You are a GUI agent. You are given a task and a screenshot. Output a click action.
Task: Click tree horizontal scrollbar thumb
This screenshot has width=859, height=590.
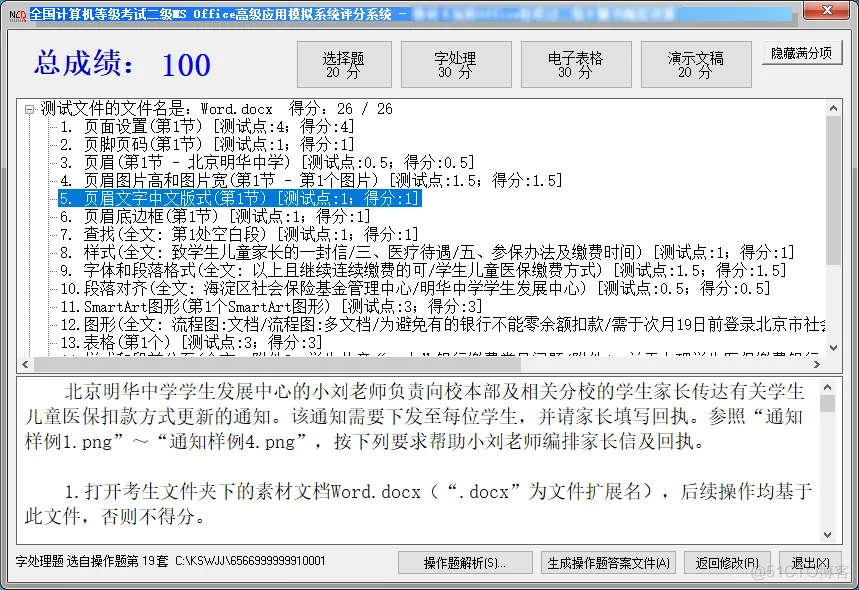277,364
